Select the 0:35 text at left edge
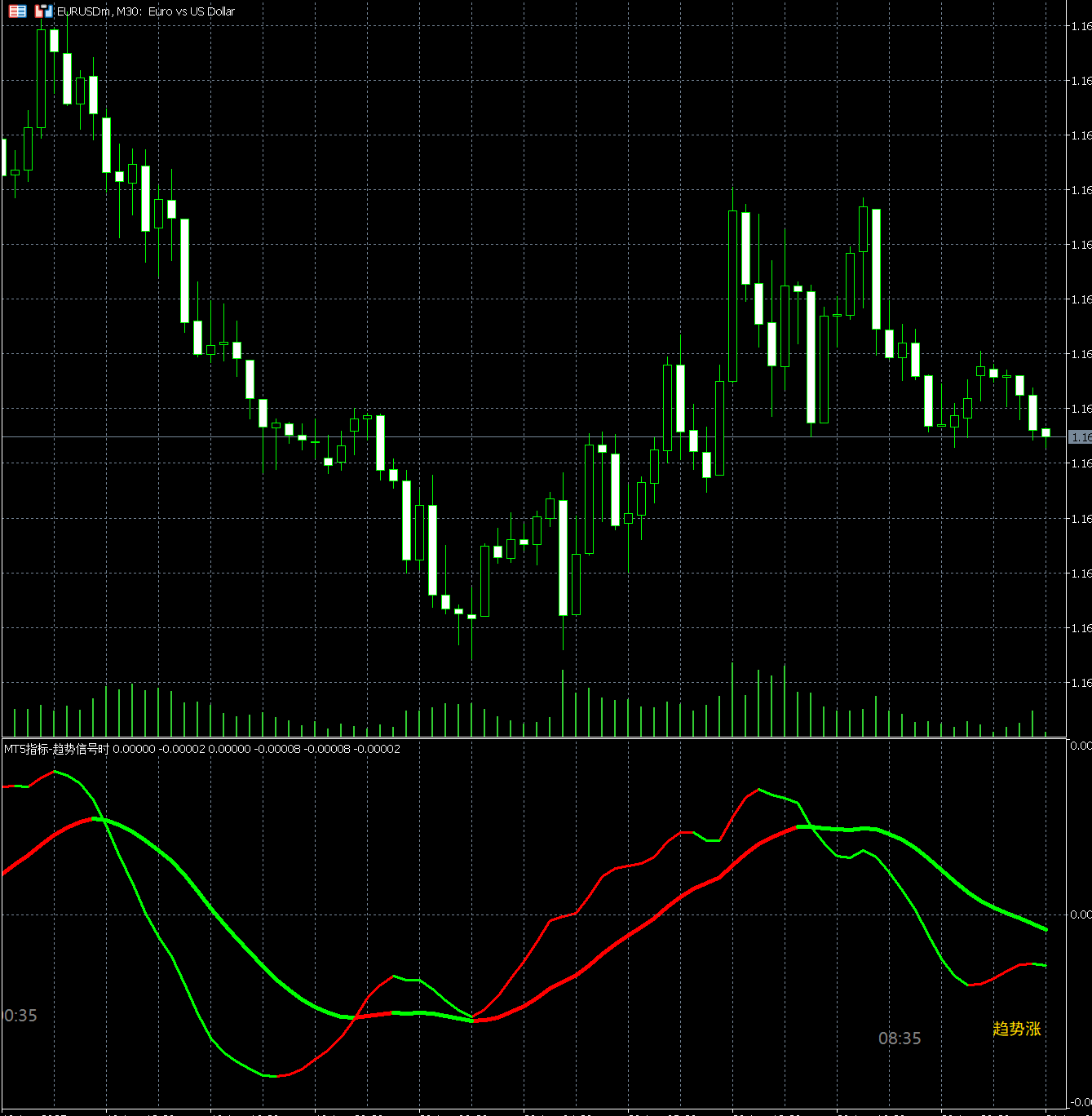1092x1116 pixels. click(20, 1016)
